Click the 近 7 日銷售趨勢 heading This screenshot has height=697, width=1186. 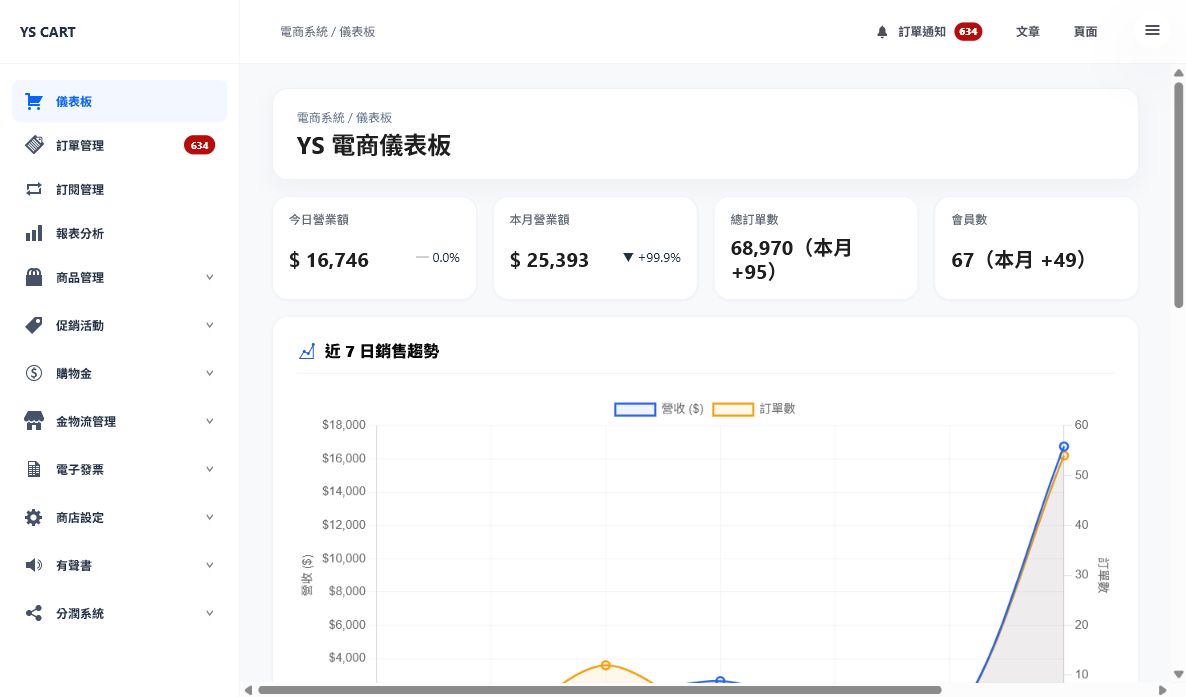coord(382,351)
